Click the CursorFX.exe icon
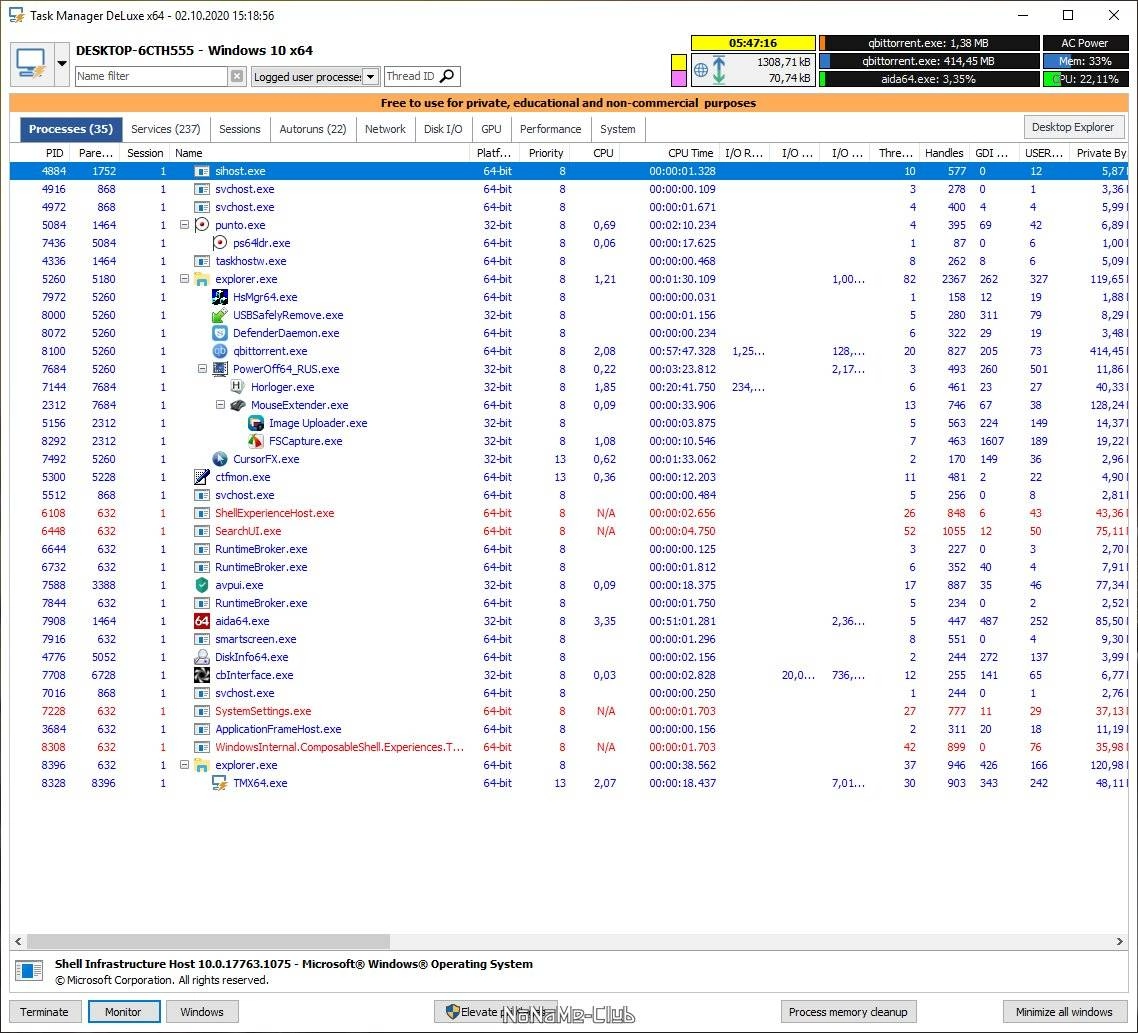This screenshot has height=1033, width=1138. click(220, 459)
